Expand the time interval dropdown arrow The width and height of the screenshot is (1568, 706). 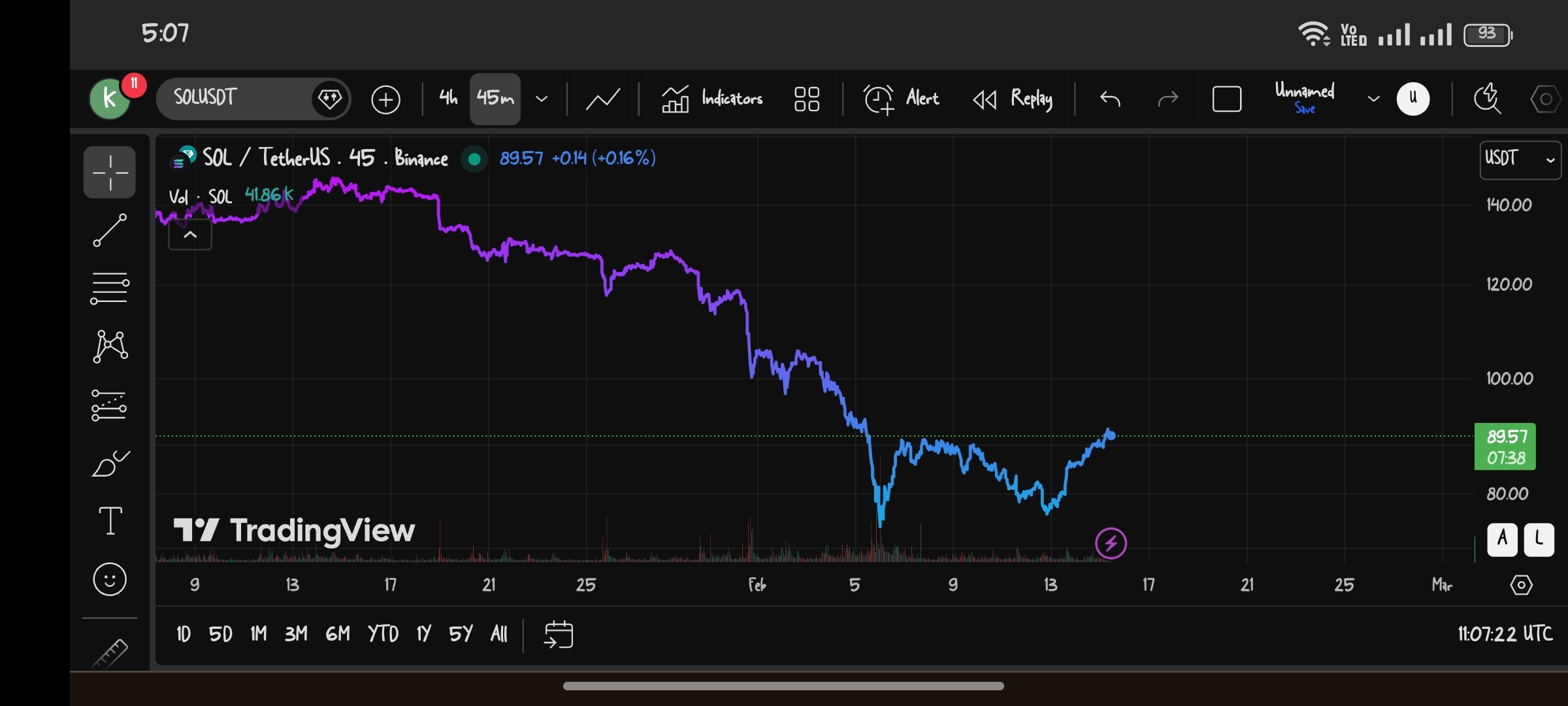point(542,99)
